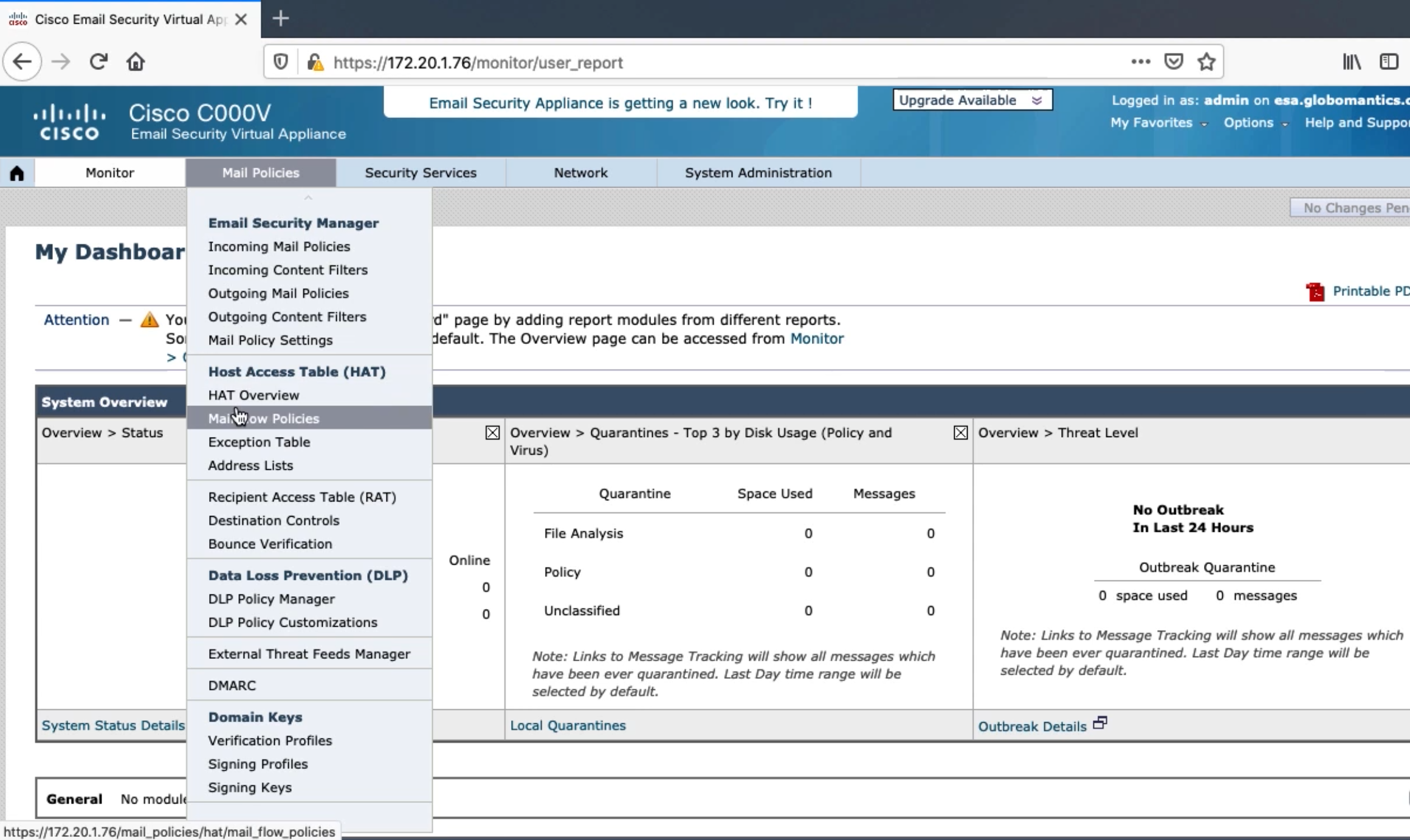Click the warning triangle next to Attention
Screen dimensions: 1410x840
click(x=149, y=320)
